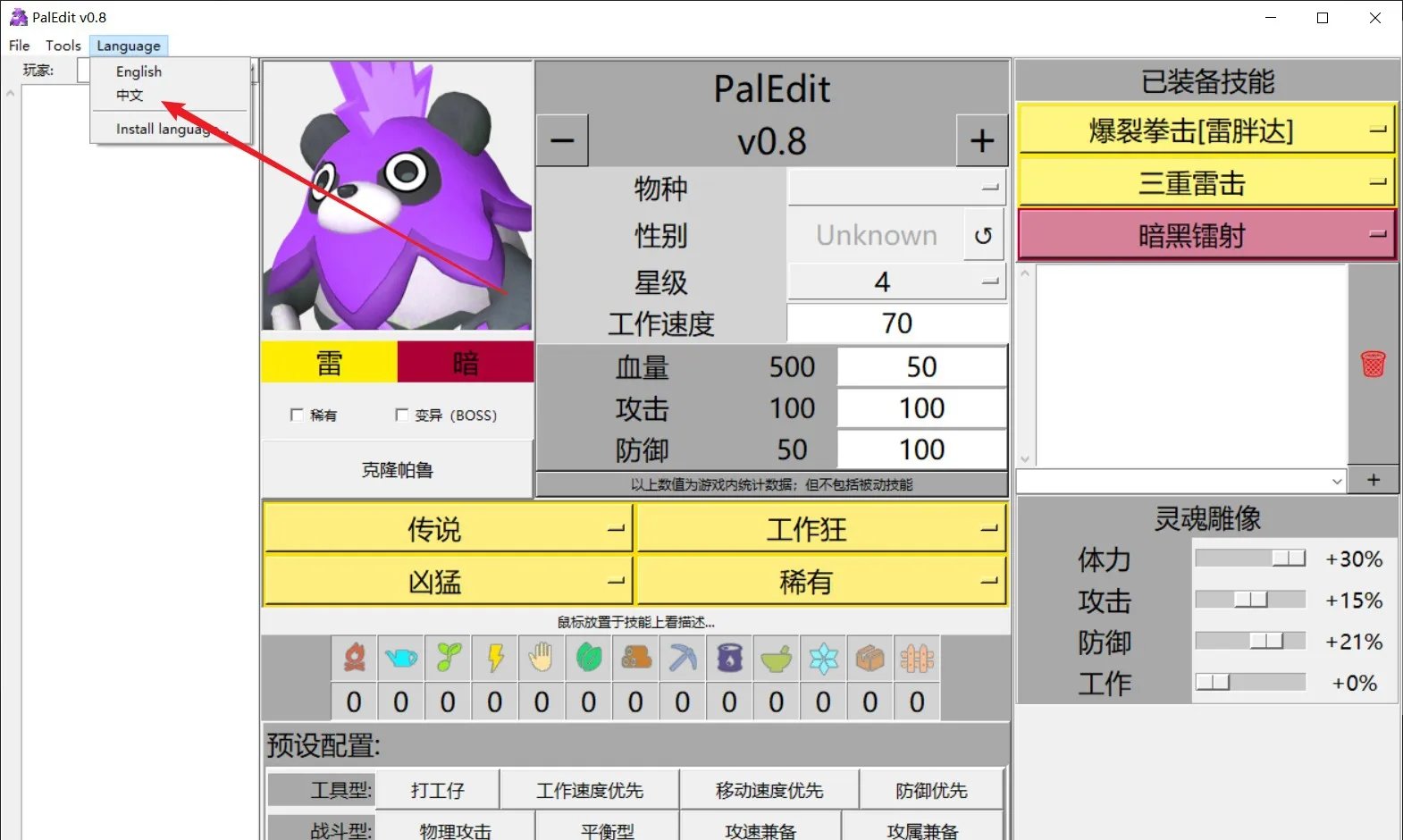The height and width of the screenshot is (840, 1403).
Task: Click the gender swap refresh icon
Action: tap(983, 236)
